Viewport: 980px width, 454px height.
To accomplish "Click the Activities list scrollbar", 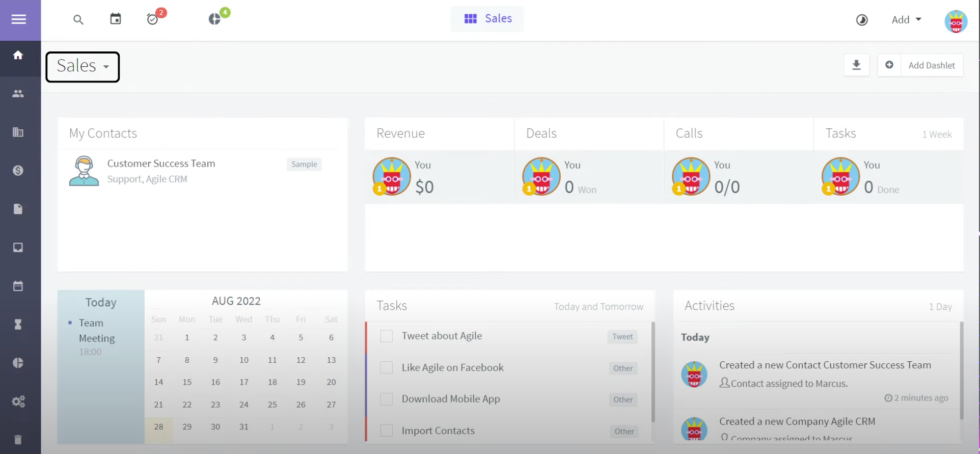I will pyautogui.click(x=961, y=372).
